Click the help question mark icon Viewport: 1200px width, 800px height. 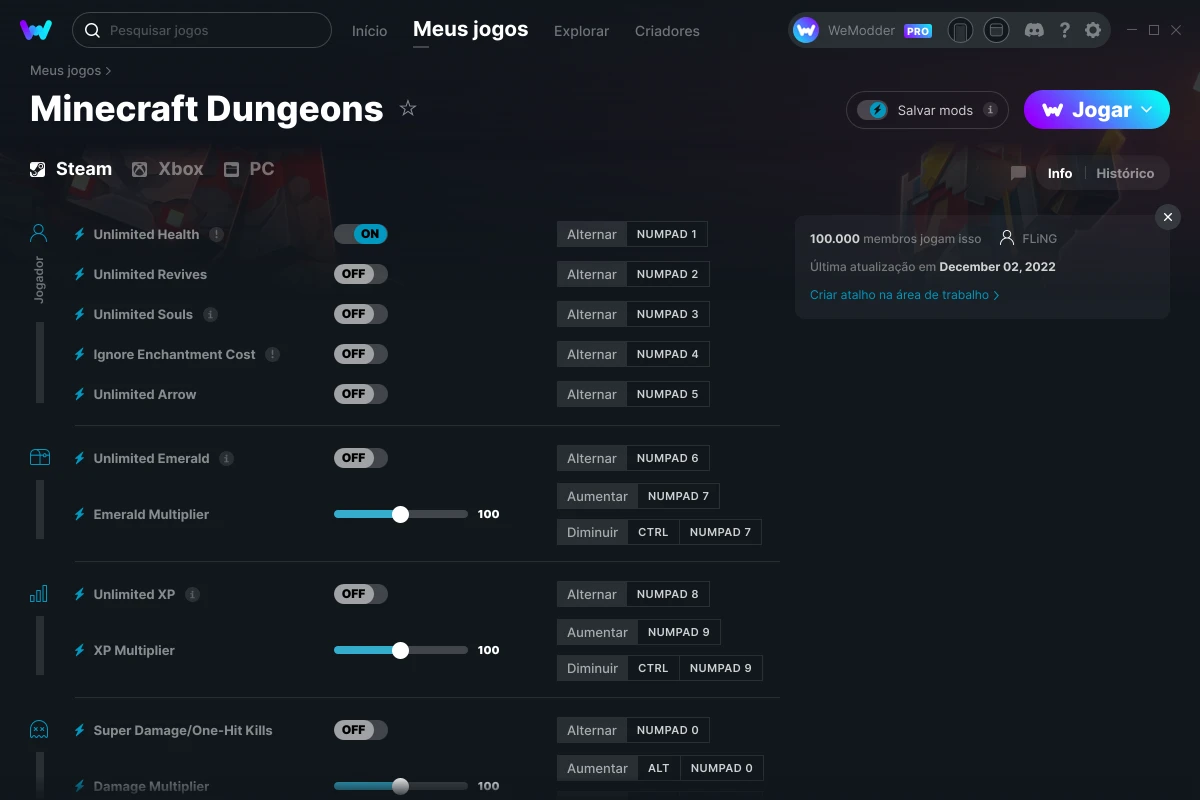coord(1064,30)
